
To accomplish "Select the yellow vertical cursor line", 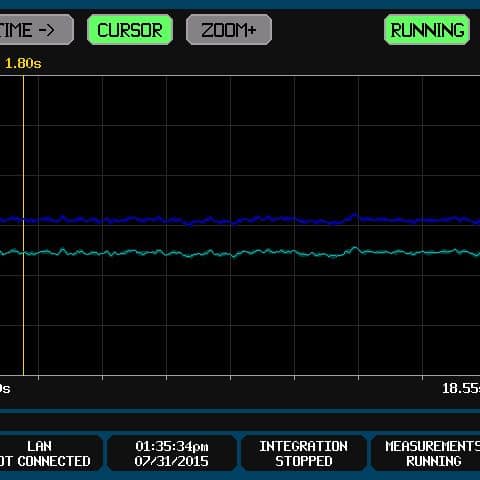I will pyautogui.click(x=23, y=225).
